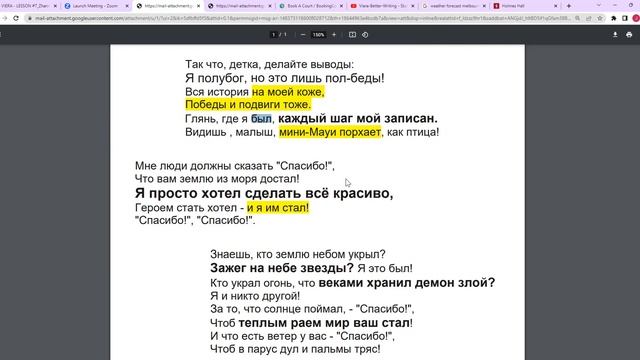640x360 pixels.
Task: Switch to the Holmes Hall tab
Action: pos(524,6)
